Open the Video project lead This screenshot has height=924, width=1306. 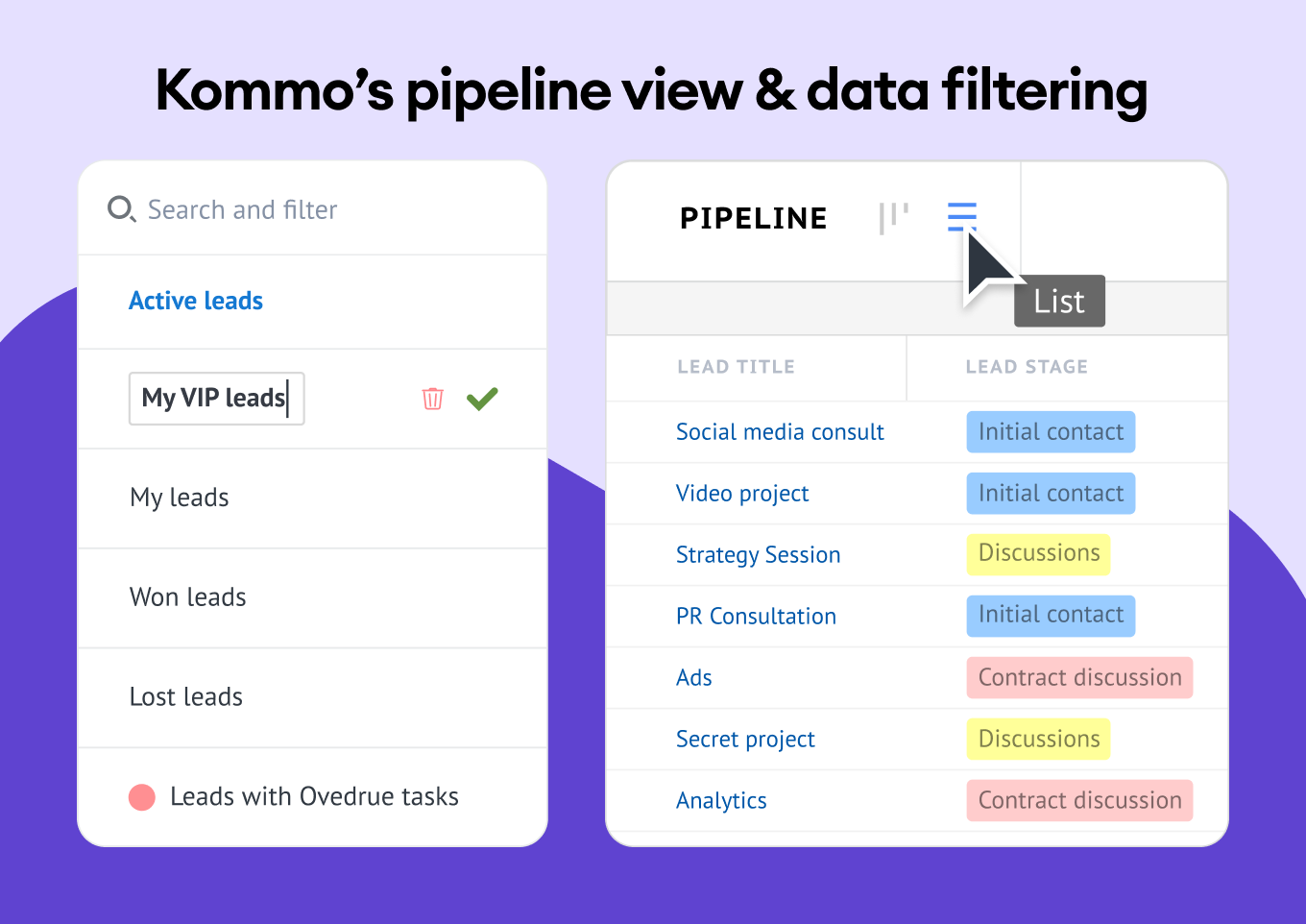click(742, 494)
